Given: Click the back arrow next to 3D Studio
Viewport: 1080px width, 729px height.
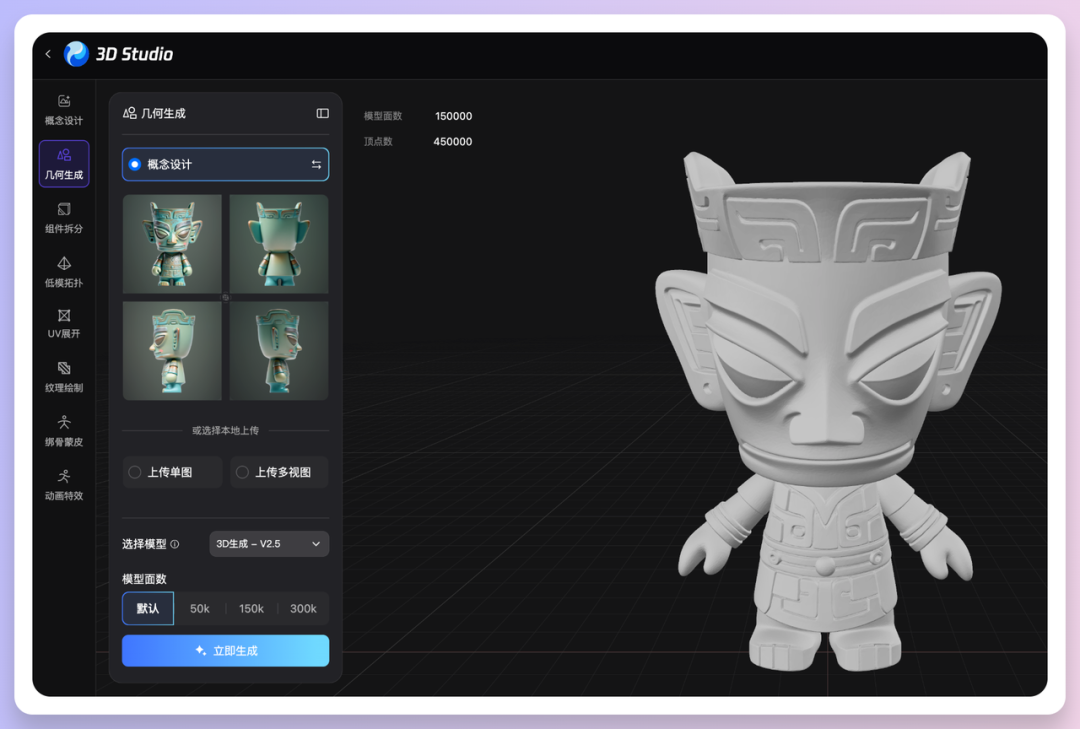Looking at the screenshot, I should [48, 54].
